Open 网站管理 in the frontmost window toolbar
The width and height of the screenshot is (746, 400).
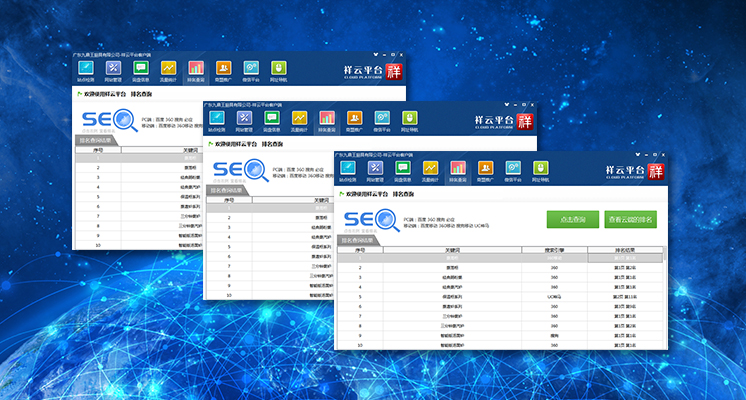(x=376, y=170)
